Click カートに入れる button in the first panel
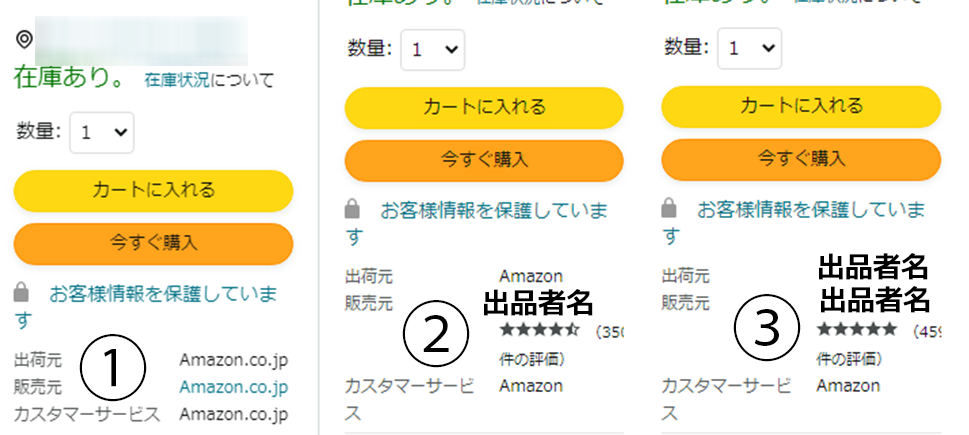969x435 pixels. tap(153, 190)
